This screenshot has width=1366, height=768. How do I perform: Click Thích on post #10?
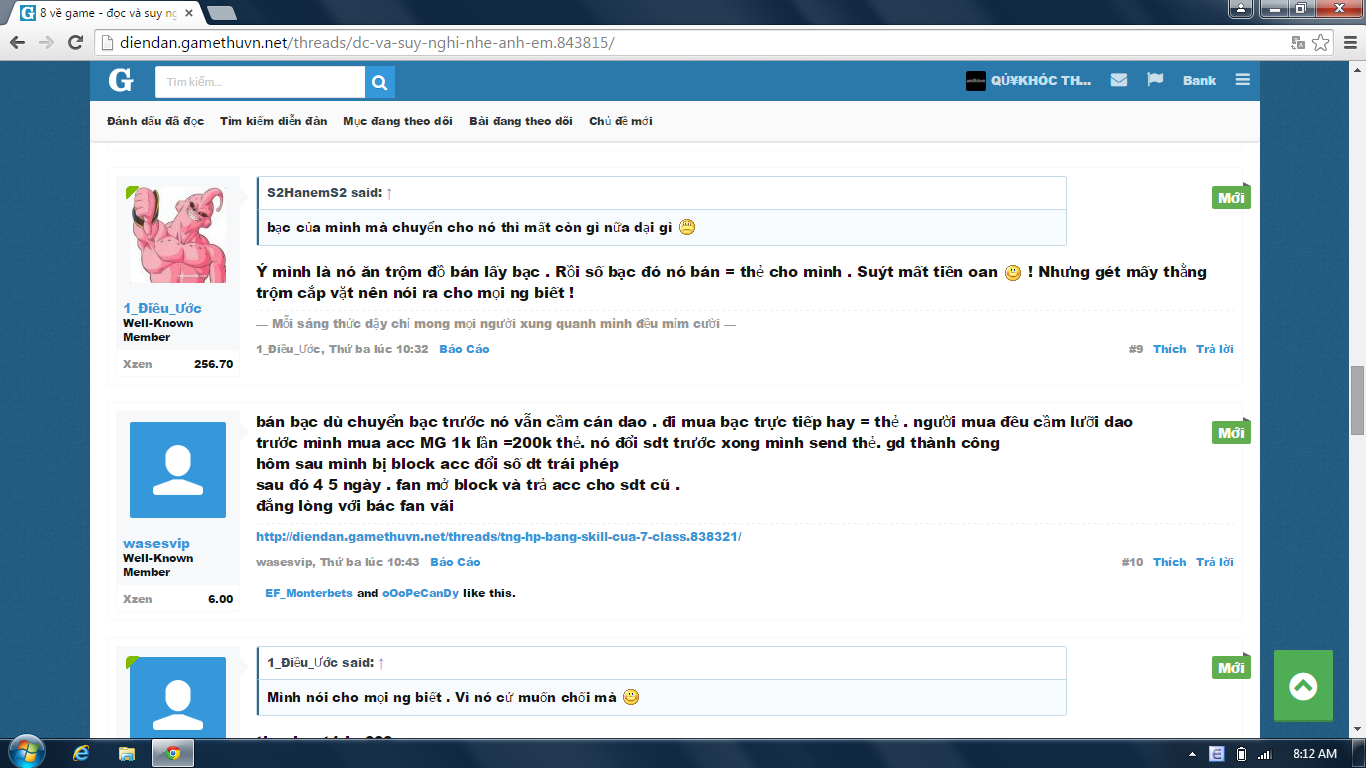coord(1169,562)
